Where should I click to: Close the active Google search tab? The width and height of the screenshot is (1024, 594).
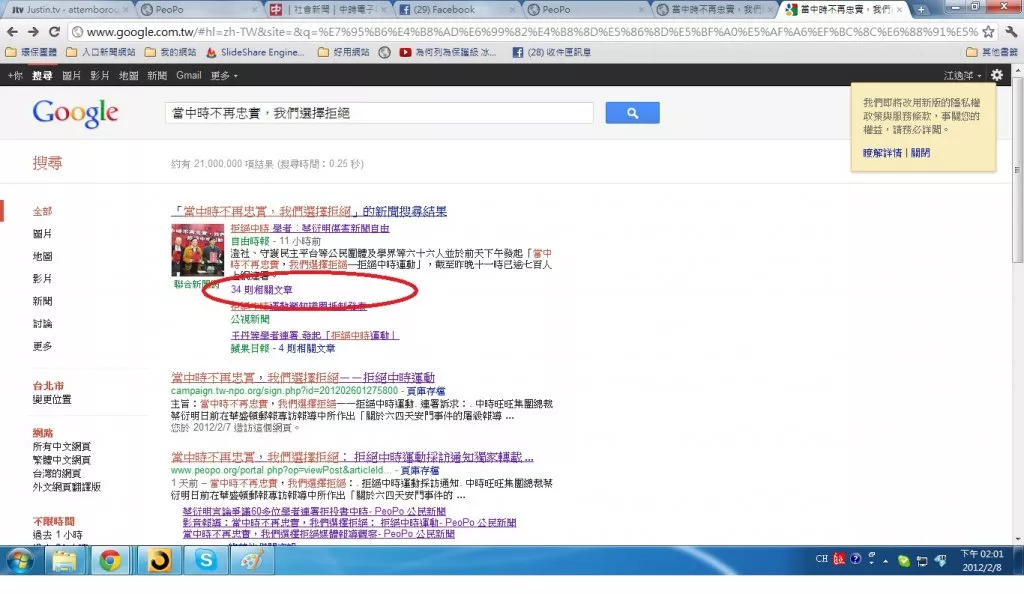pyautogui.click(x=900, y=10)
